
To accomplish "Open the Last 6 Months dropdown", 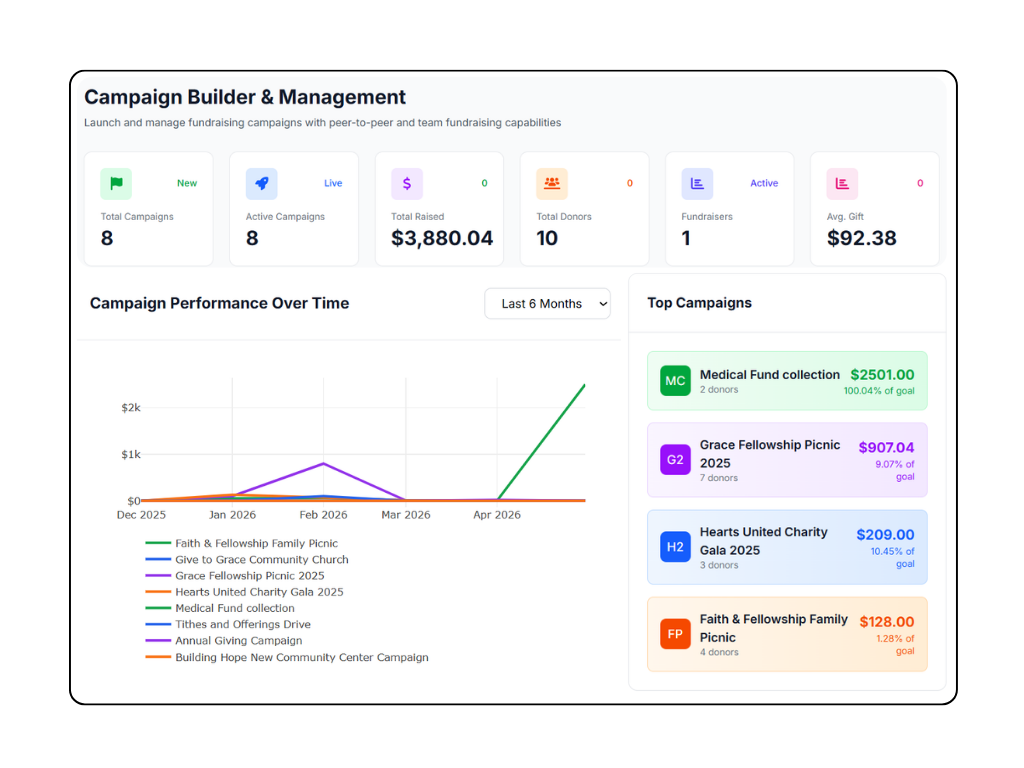I will [x=547, y=304].
